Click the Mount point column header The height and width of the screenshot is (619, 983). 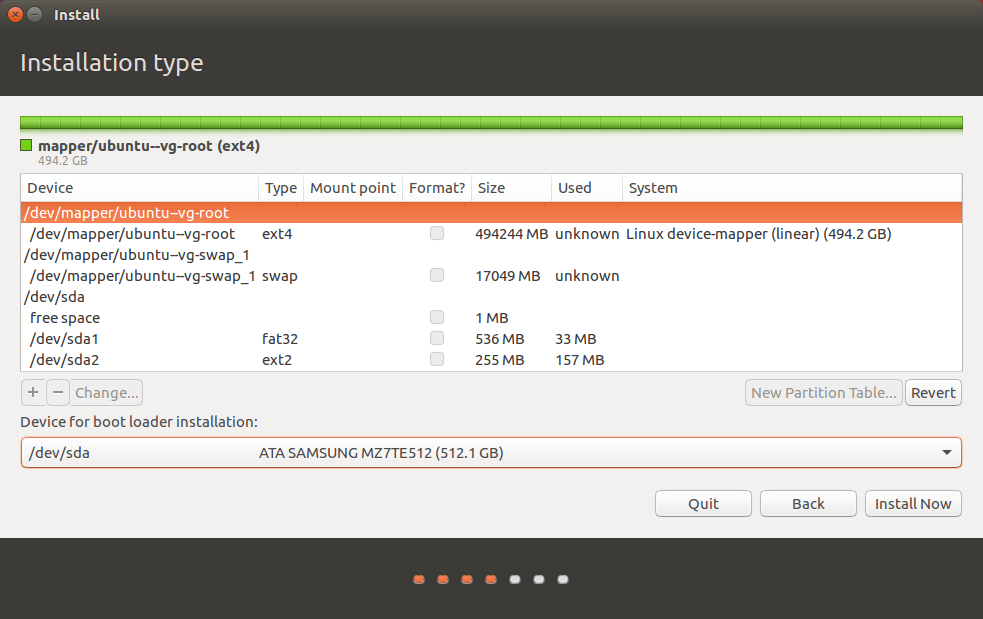pos(352,188)
